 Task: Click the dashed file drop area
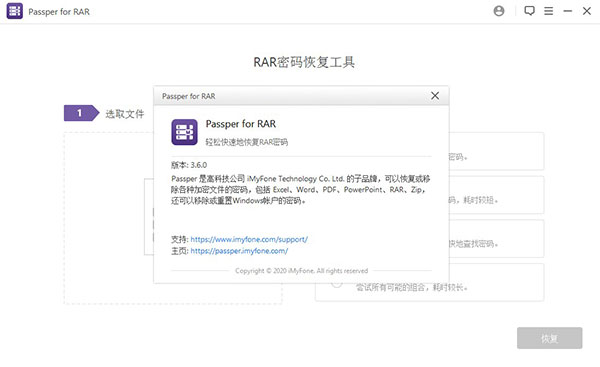click(x=109, y=218)
